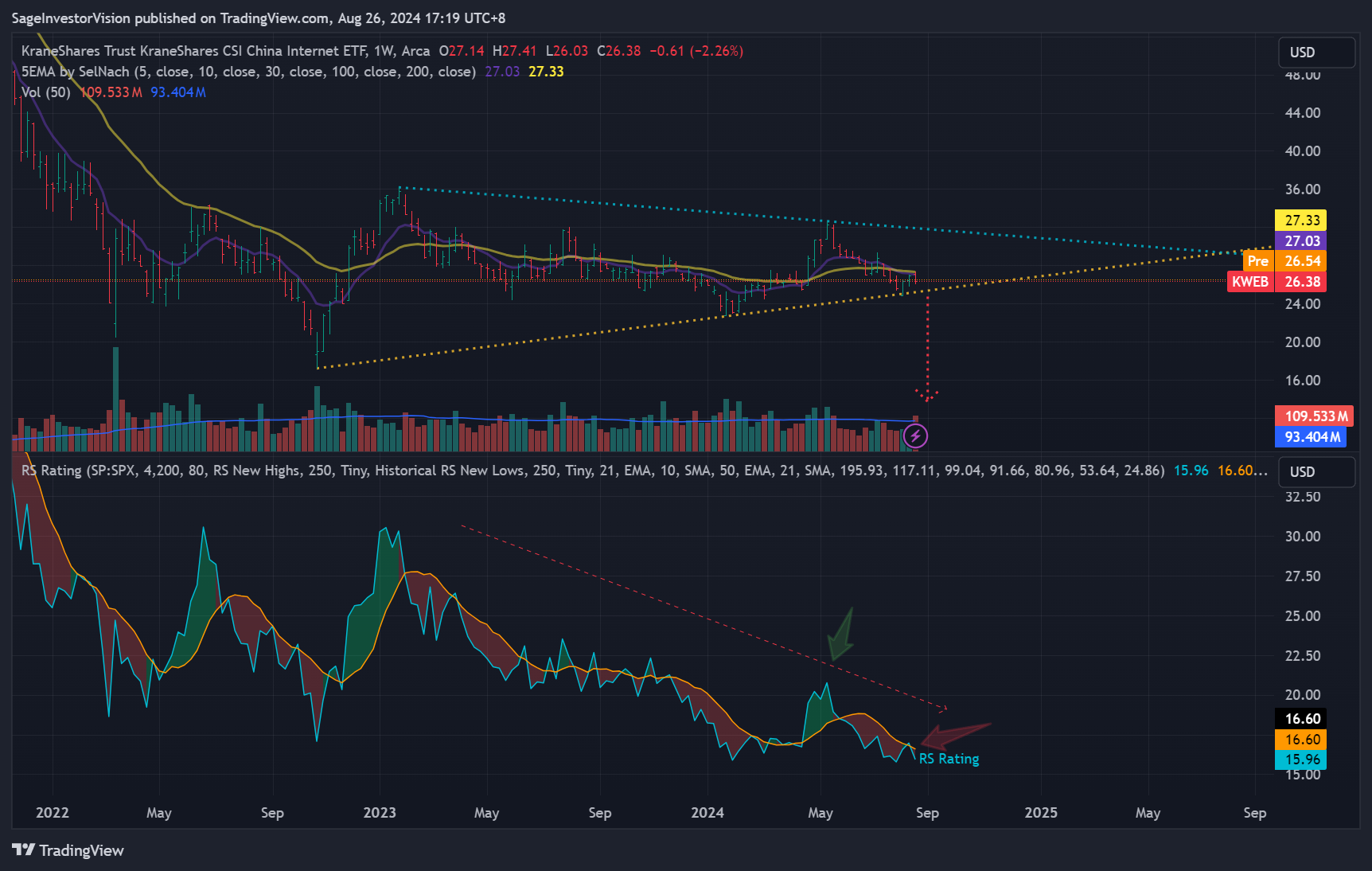This screenshot has height=871, width=1372.
Task: Click the 44.00 price level on axis
Action: pos(1302,113)
